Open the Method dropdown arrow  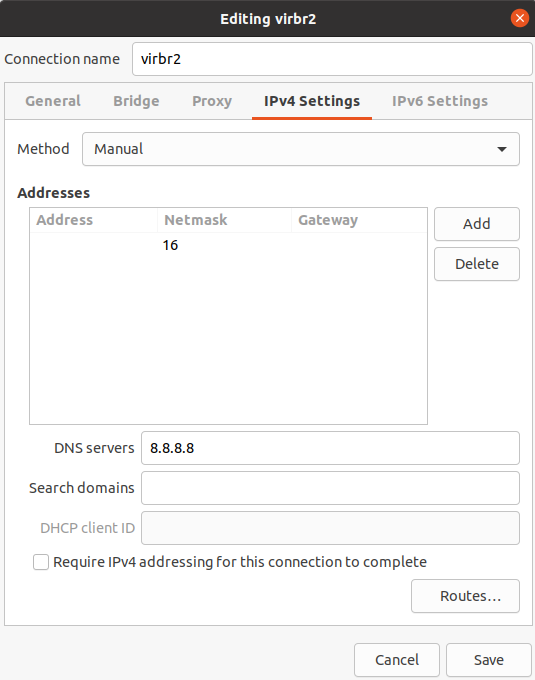[502, 149]
